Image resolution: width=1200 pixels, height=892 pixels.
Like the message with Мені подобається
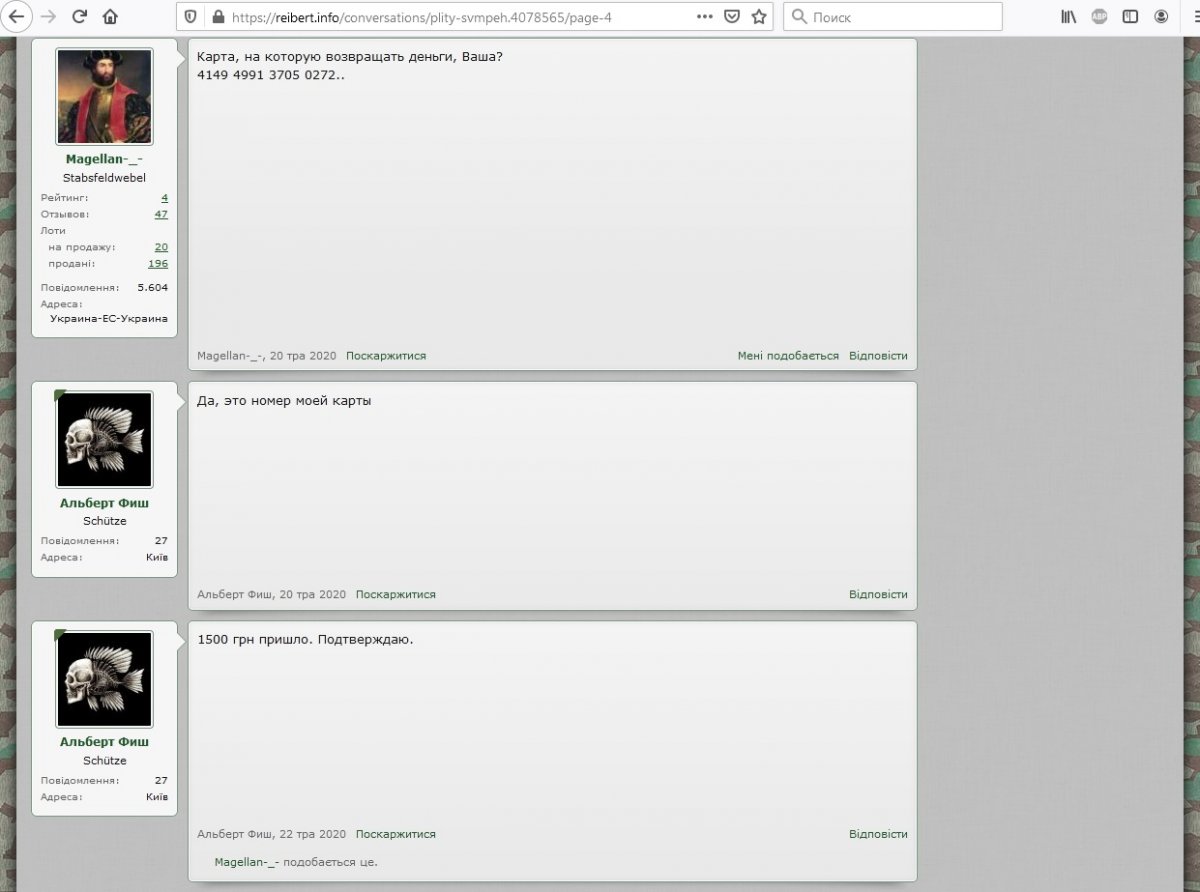tap(788, 356)
